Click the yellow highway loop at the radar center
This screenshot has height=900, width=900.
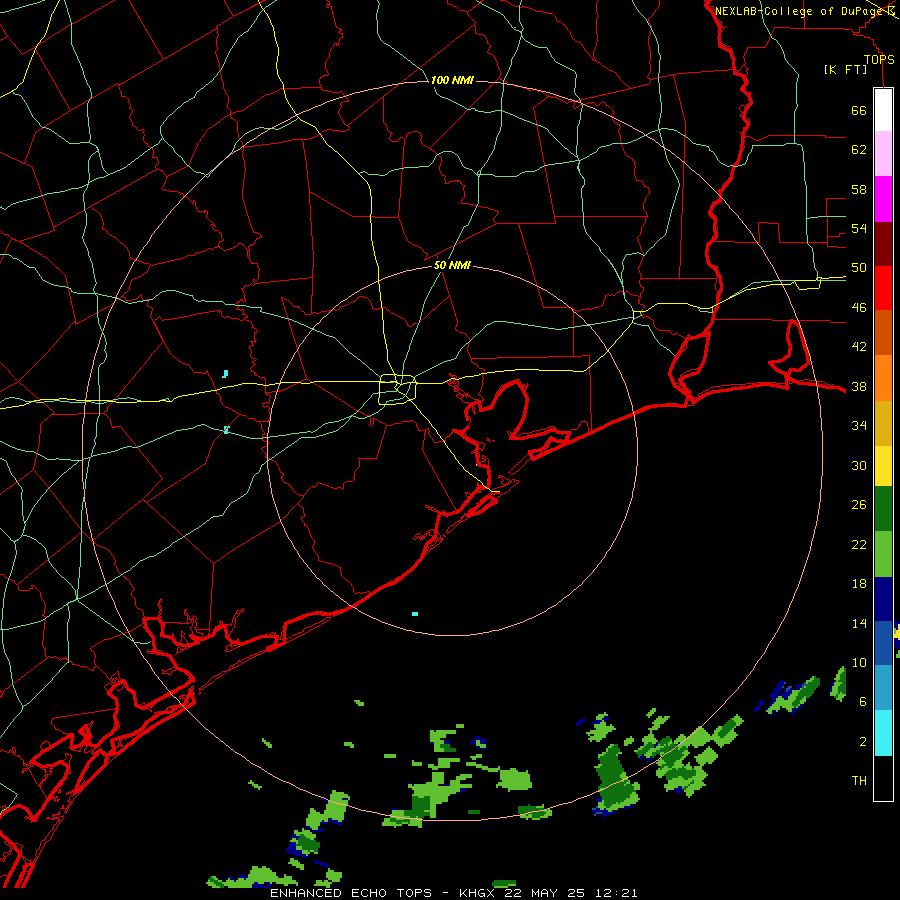pos(398,389)
